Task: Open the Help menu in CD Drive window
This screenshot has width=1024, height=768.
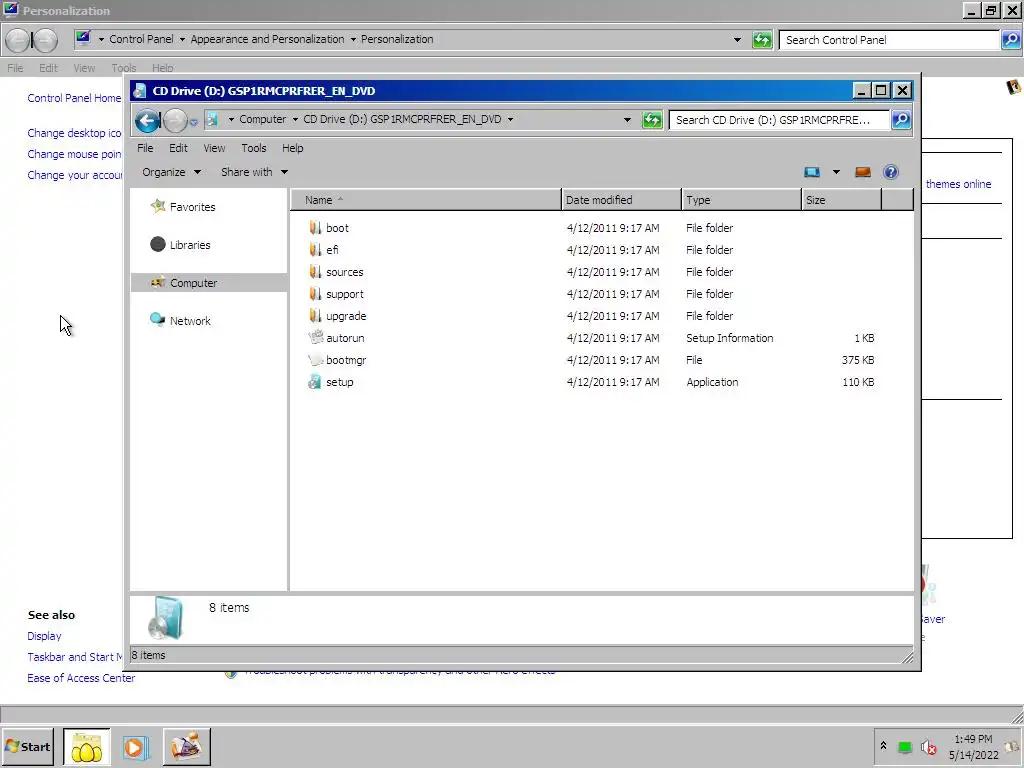Action: click(x=293, y=148)
